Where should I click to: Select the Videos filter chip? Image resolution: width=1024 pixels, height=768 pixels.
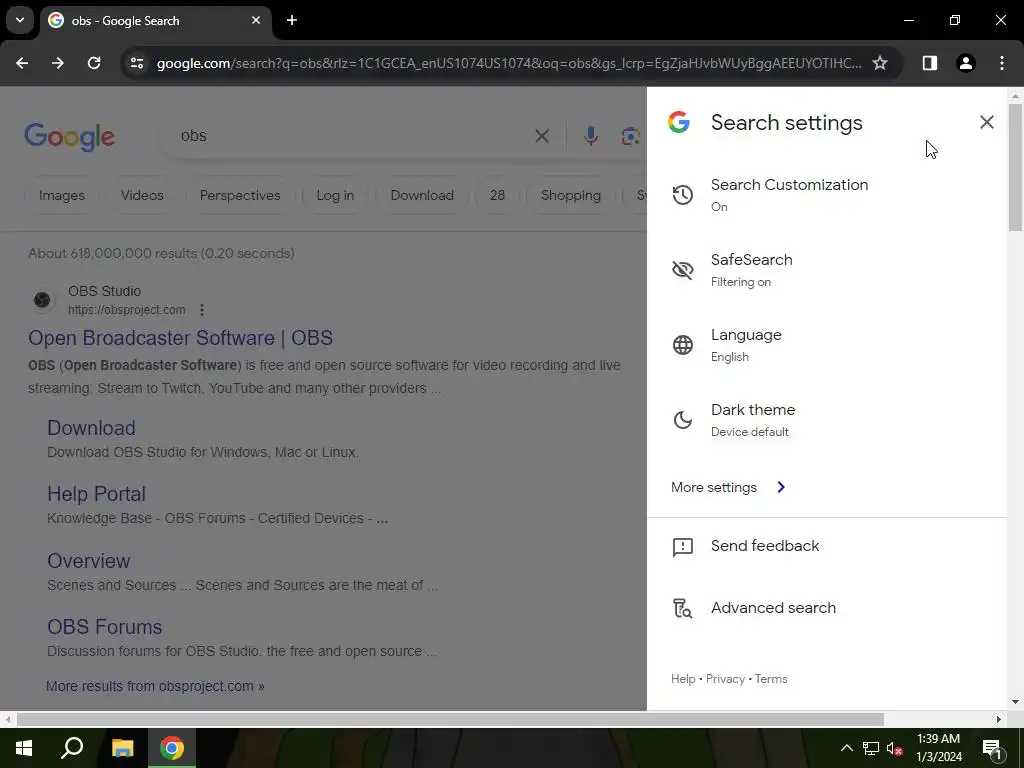click(142, 195)
